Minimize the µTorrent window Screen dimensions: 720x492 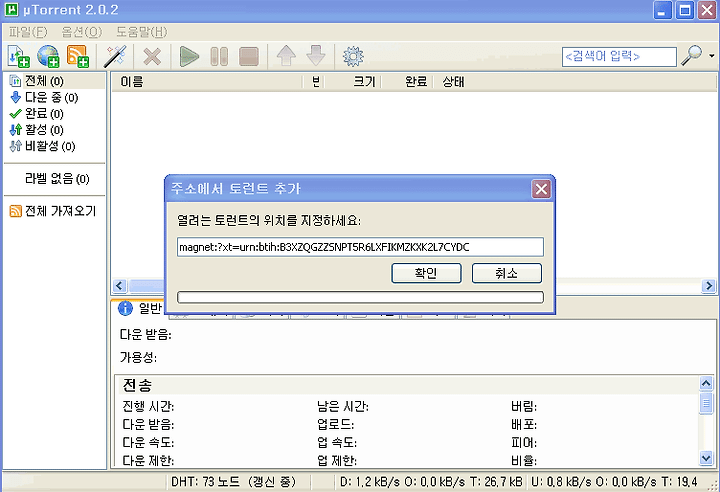tap(662, 10)
